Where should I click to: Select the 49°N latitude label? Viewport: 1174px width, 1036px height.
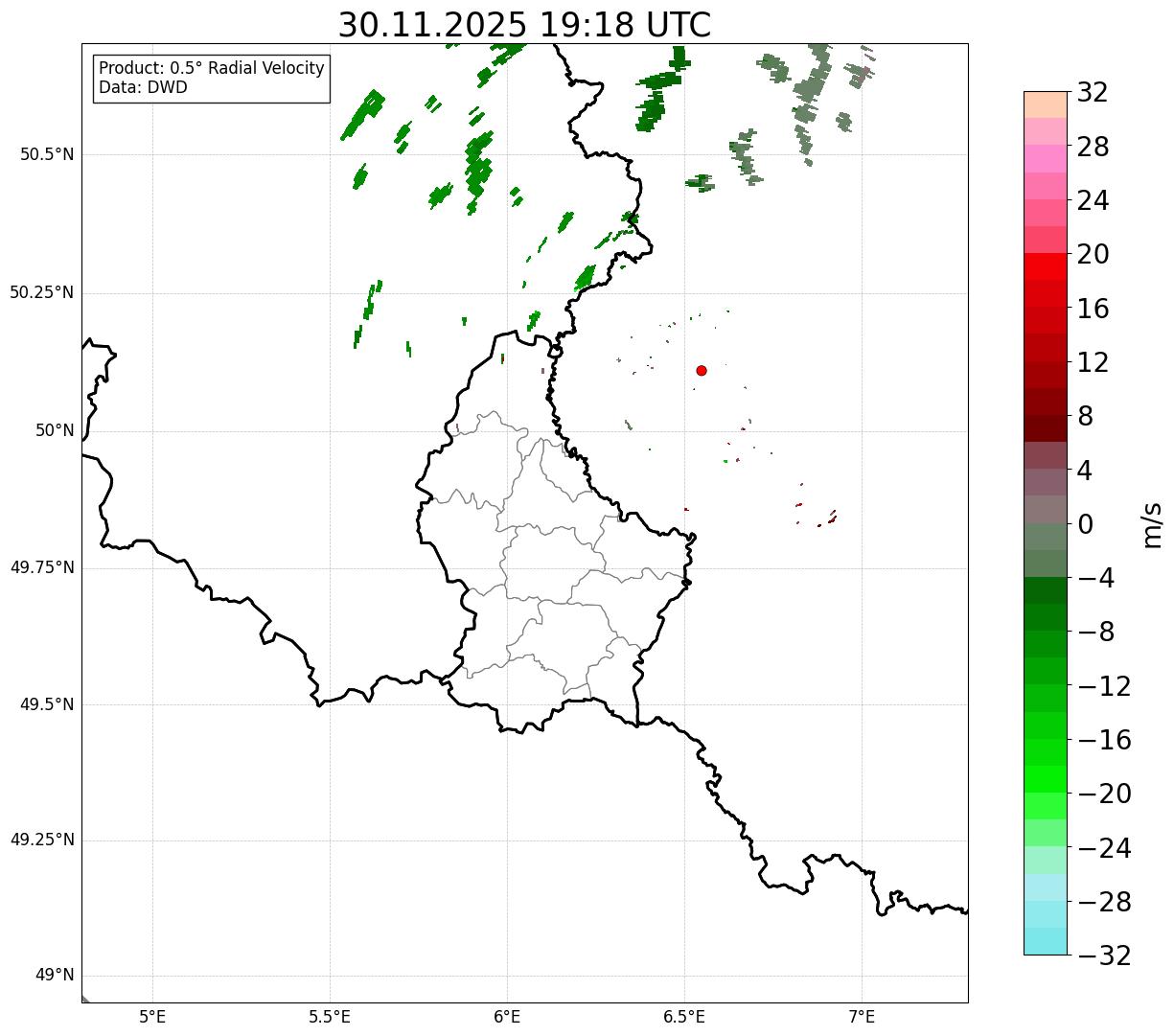point(55,976)
